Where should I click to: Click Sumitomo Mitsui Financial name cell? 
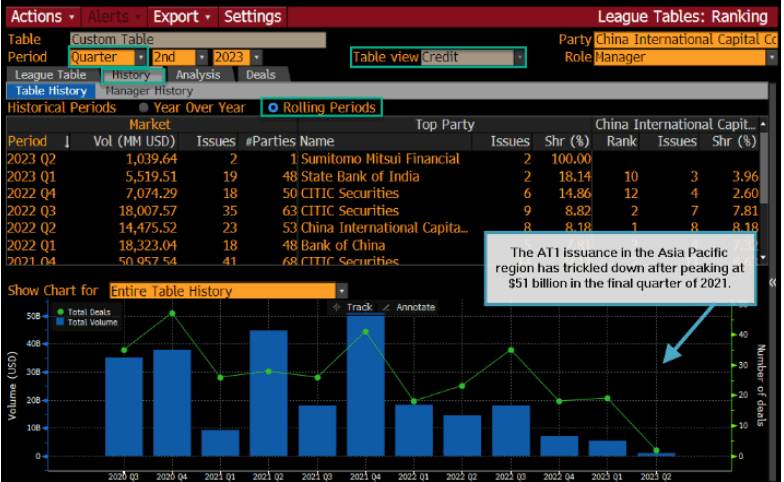[x=380, y=159]
